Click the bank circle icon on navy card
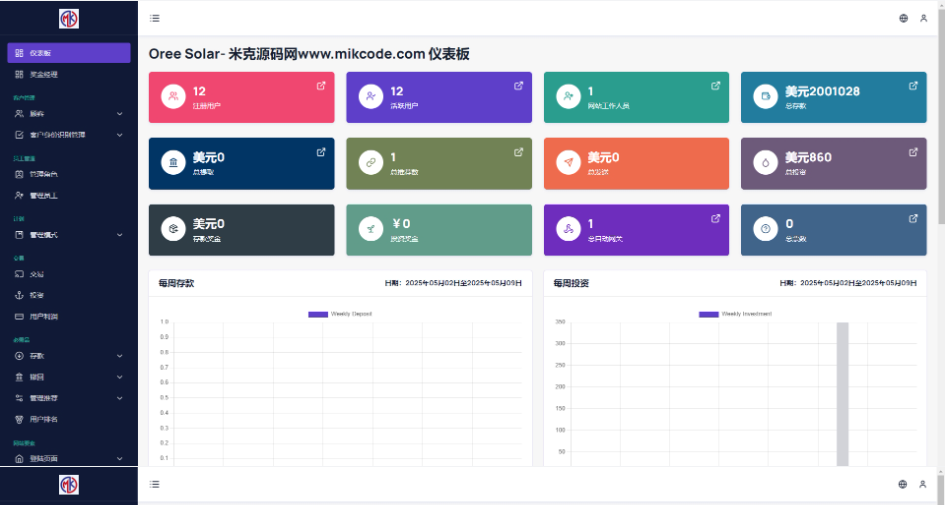This screenshot has width=945, height=505. click(173, 163)
